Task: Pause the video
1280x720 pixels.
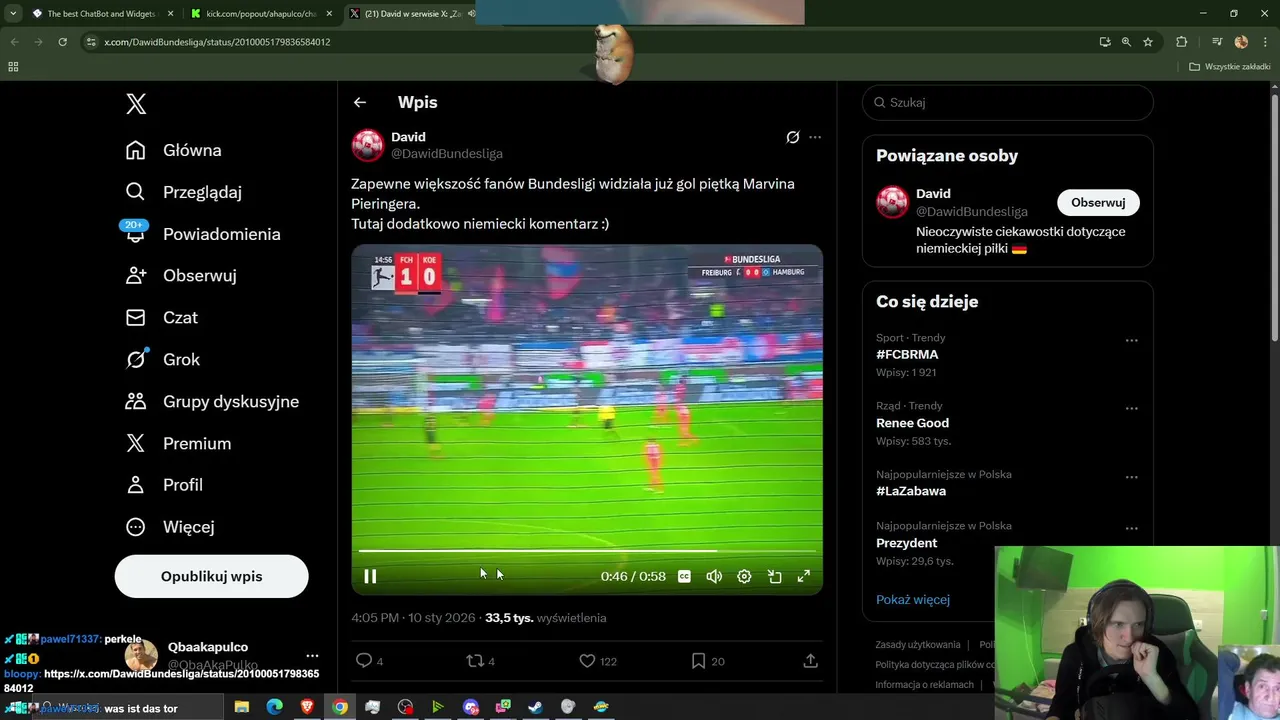Action: pyautogui.click(x=370, y=576)
